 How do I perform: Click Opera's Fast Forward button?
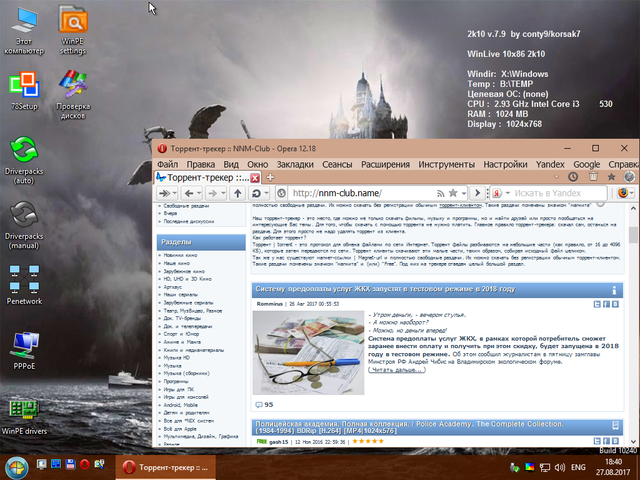[164, 193]
